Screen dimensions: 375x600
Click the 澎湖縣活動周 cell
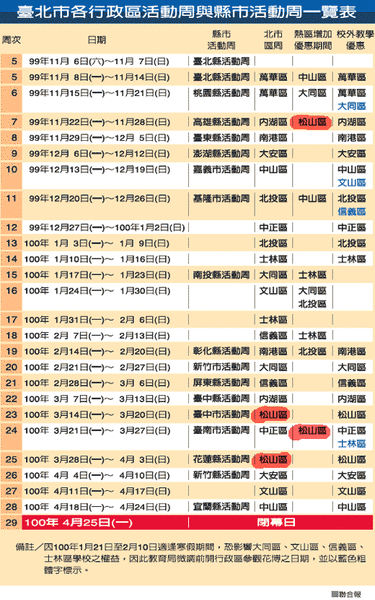pos(221,154)
